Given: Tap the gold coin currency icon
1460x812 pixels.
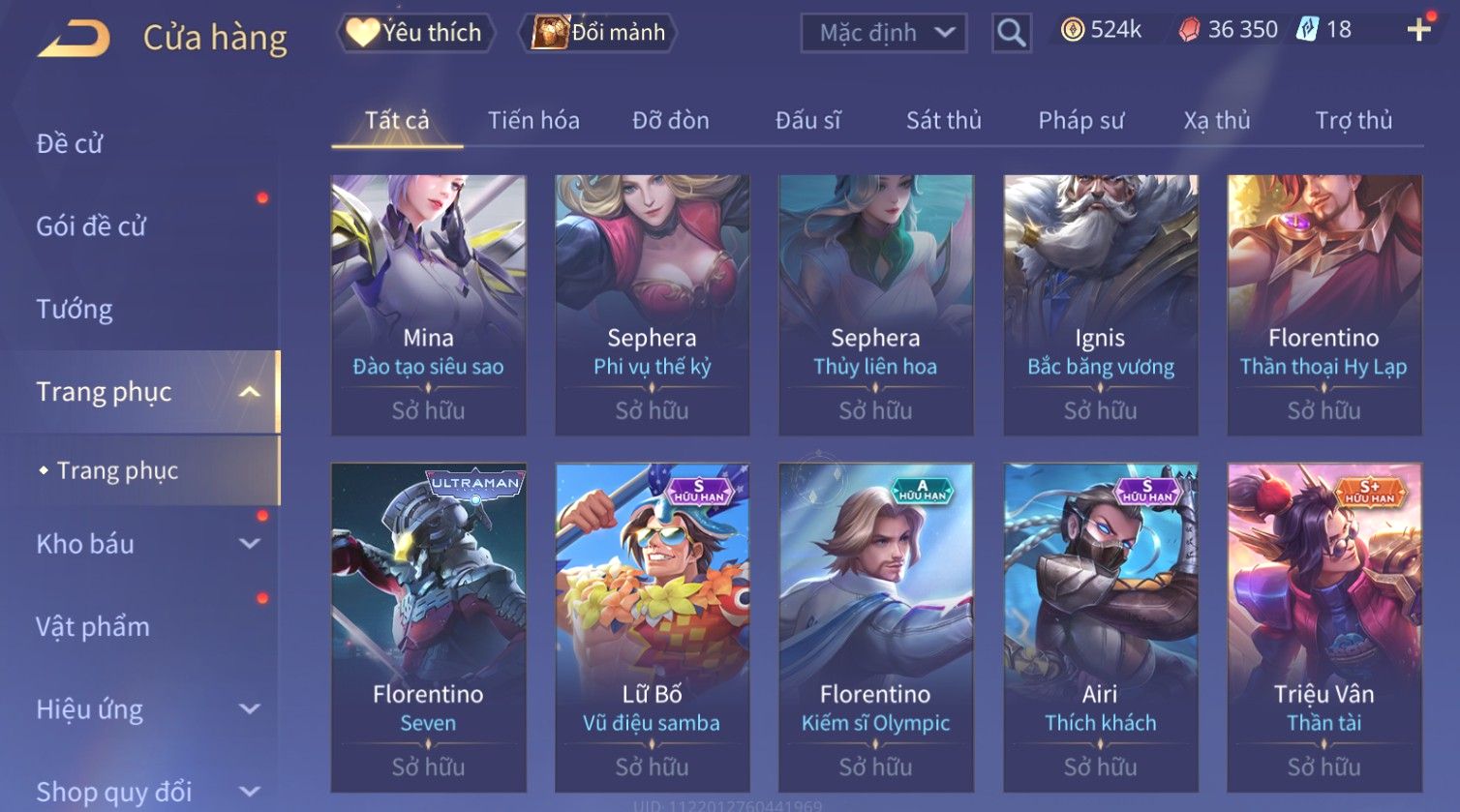Looking at the screenshot, I should (x=1072, y=30).
